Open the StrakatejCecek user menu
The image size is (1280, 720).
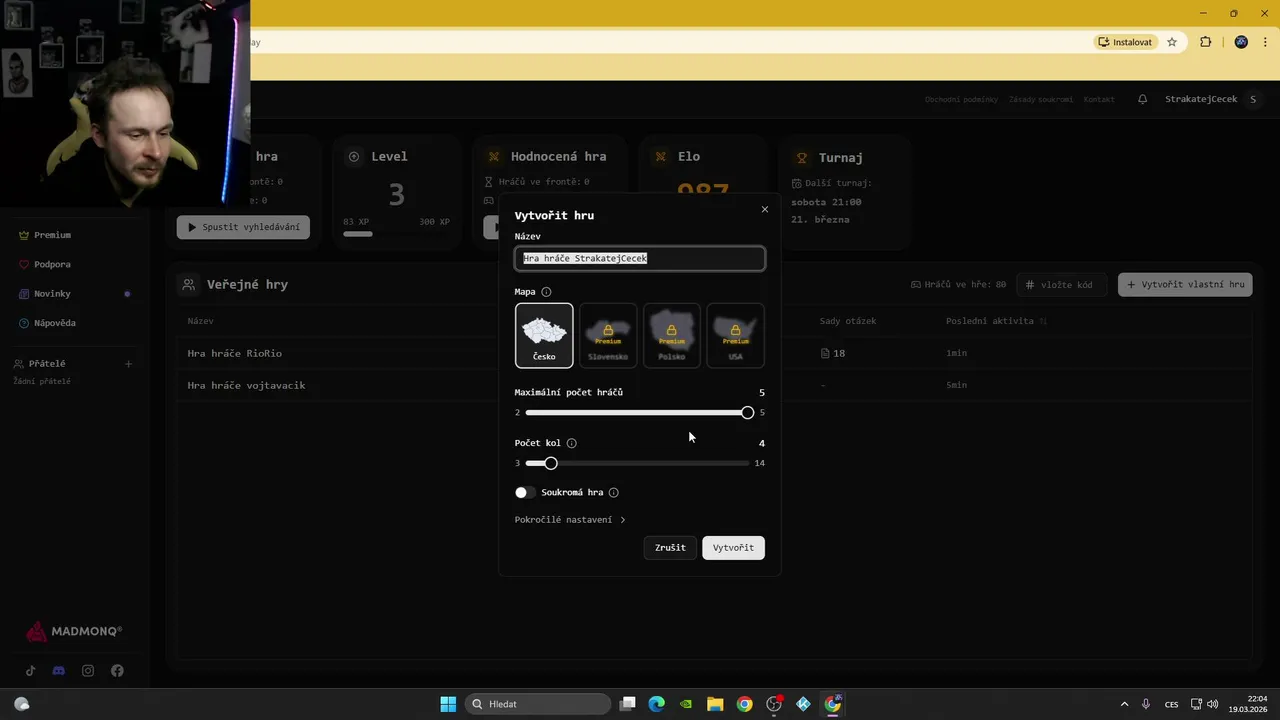pyautogui.click(x=1211, y=99)
